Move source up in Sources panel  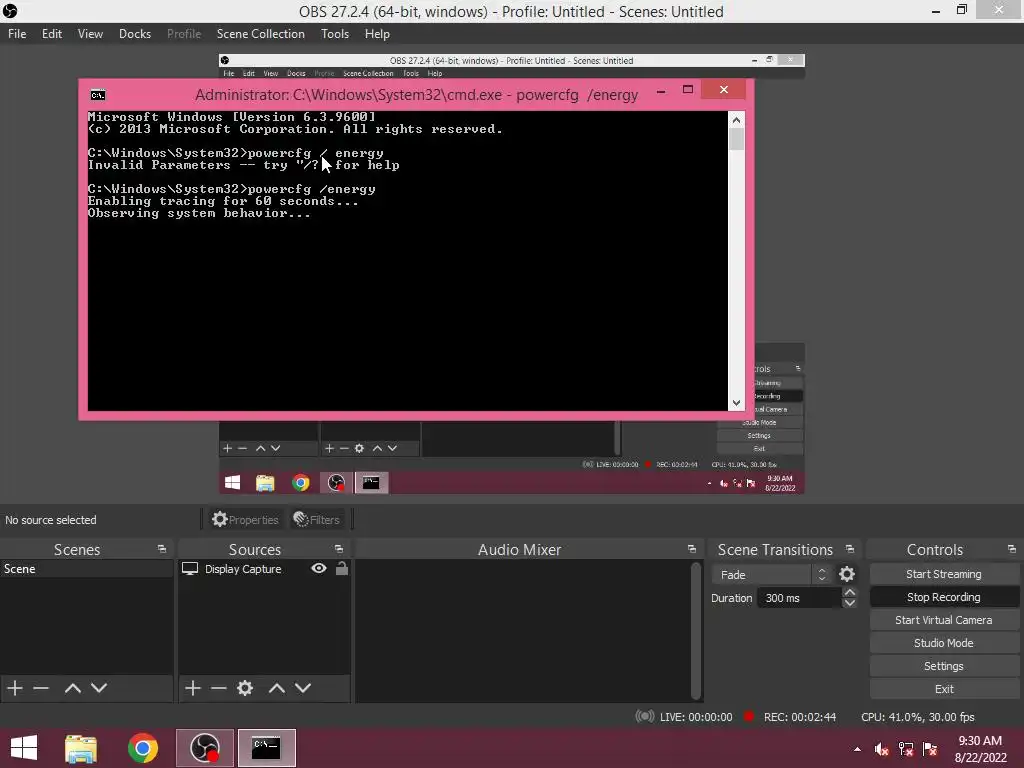click(x=277, y=688)
